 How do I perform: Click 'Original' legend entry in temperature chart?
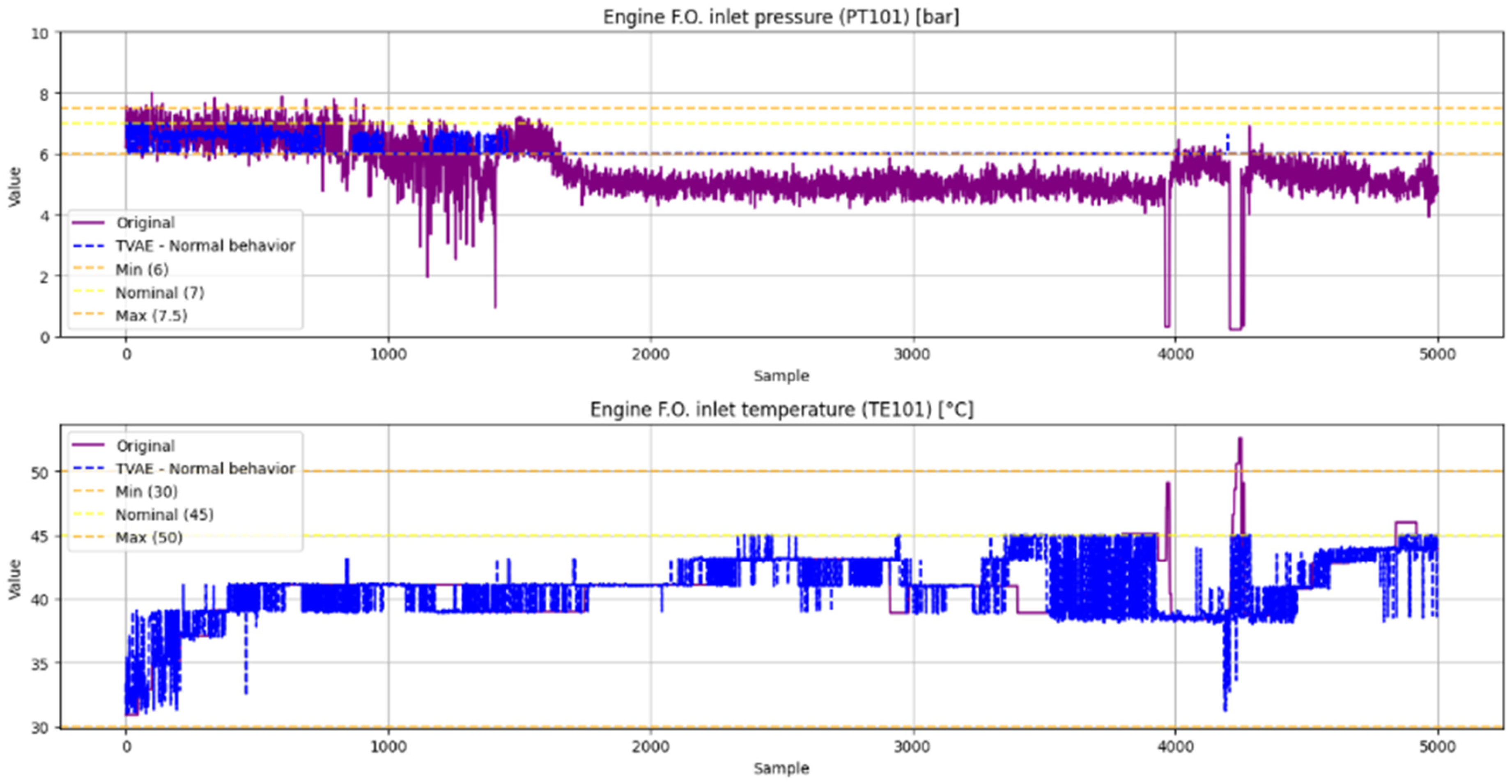(x=145, y=446)
